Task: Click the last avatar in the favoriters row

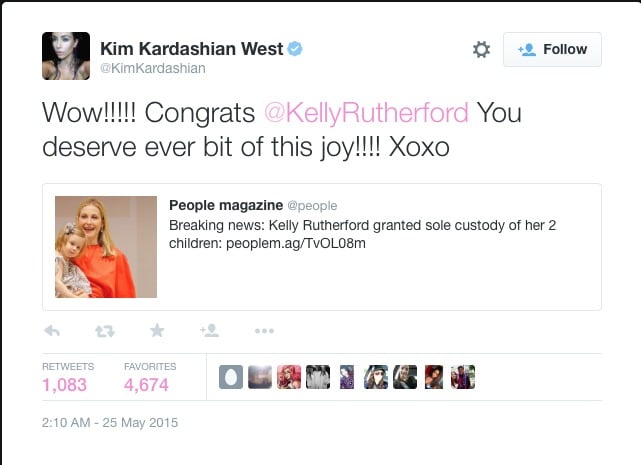Action: coord(463,377)
